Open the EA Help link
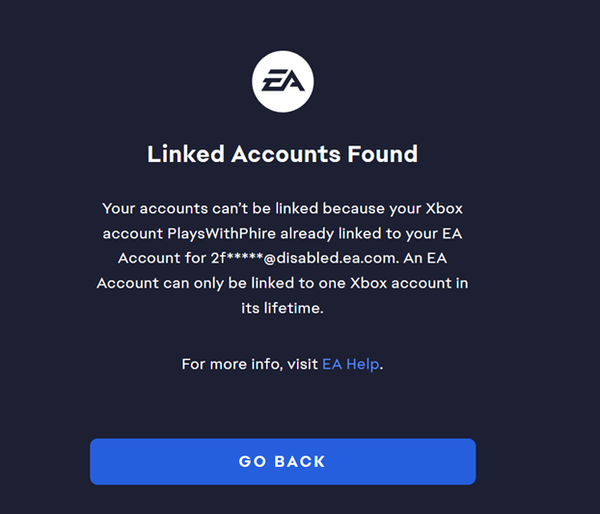 (350, 364)
